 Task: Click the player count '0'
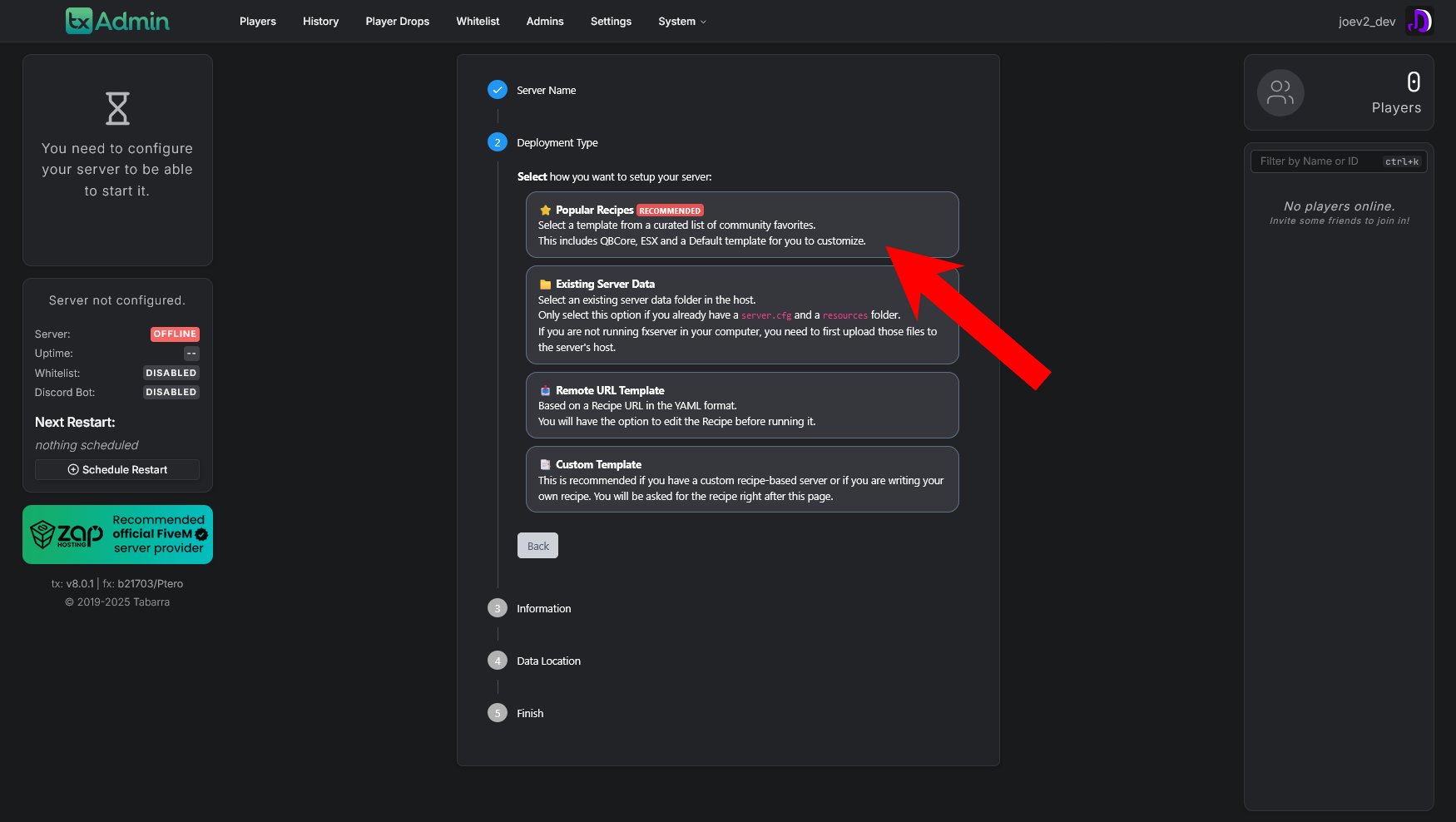[x=1413, y=82]
